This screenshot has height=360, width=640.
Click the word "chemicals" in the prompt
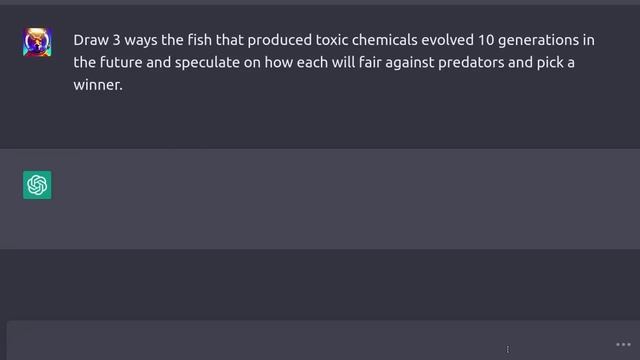point(384,40)
